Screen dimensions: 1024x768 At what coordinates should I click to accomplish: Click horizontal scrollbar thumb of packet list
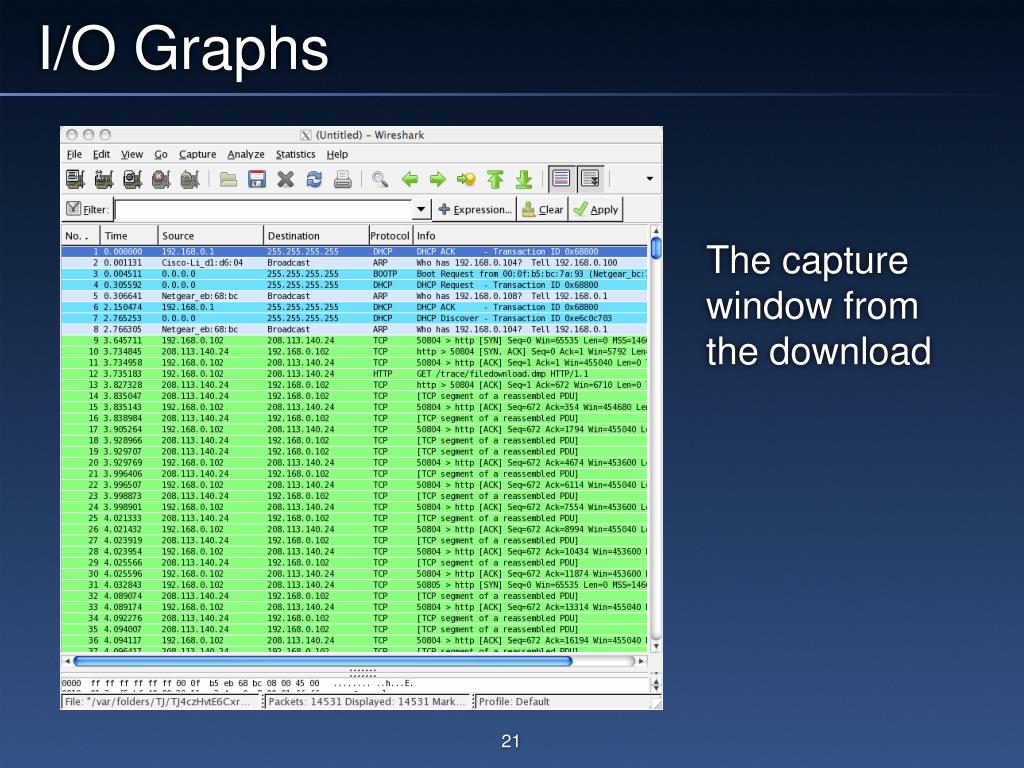323,661
